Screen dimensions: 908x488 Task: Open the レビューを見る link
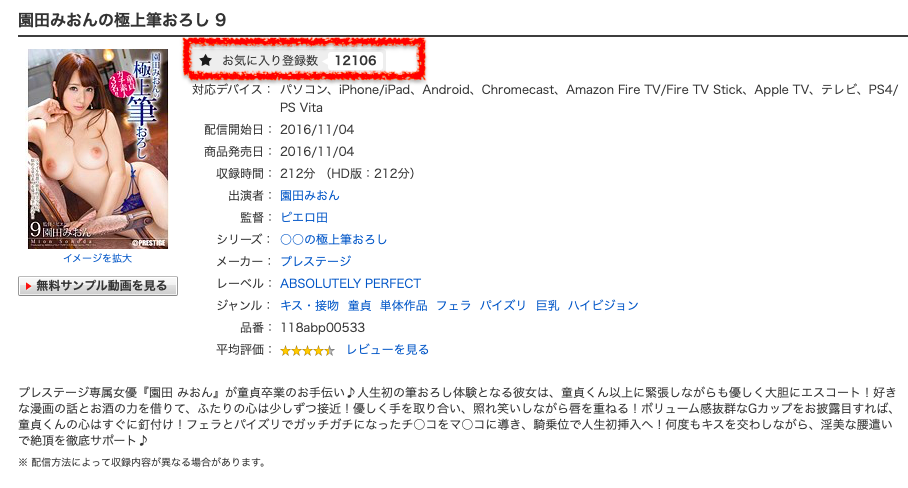[x=387, y=350]
